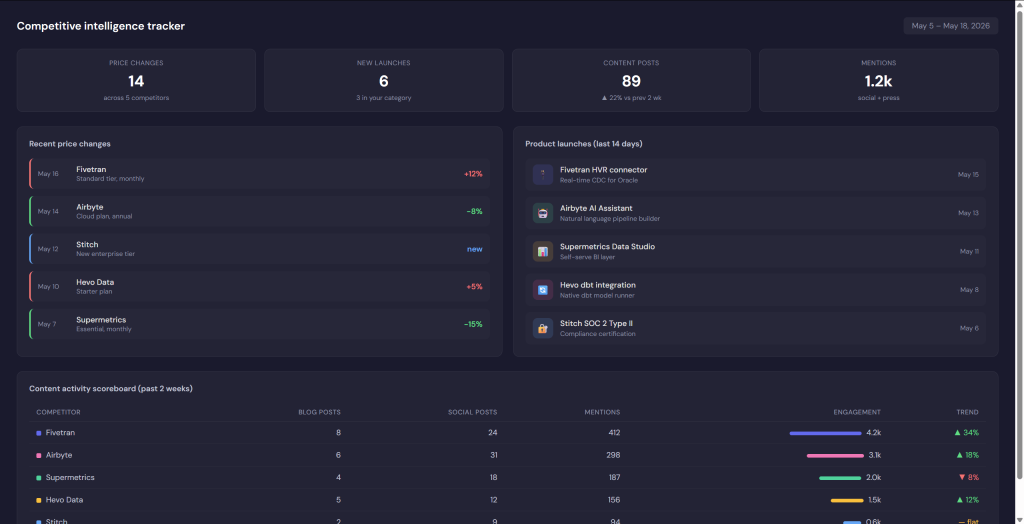
Task: Click the Fivetran engagement bar 4.2k
Action: point(825,433)
